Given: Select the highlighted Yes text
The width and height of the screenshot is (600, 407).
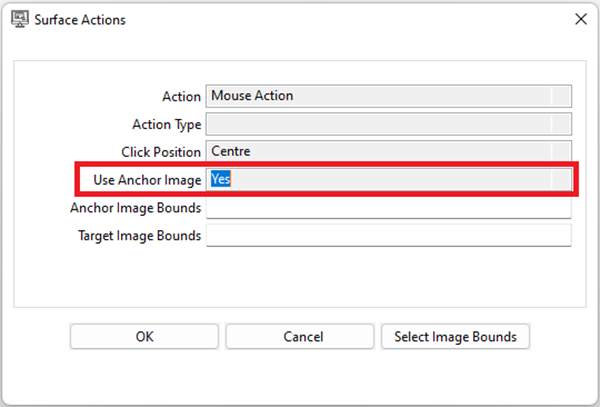Looking at the screenshot, I should click(x=221, y=179).
